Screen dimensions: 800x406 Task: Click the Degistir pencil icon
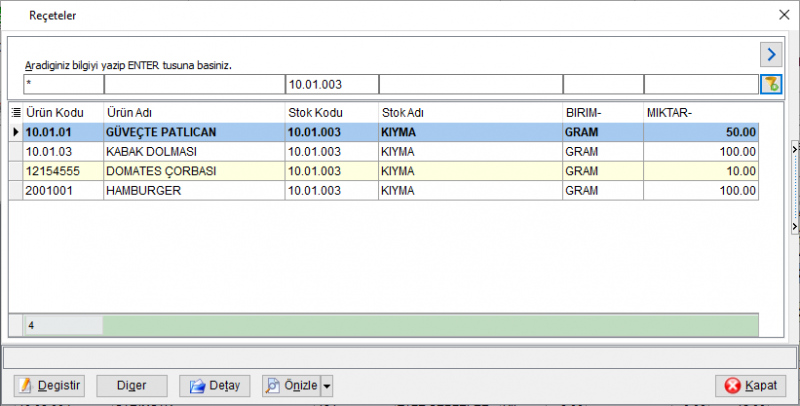click(25, 386)
